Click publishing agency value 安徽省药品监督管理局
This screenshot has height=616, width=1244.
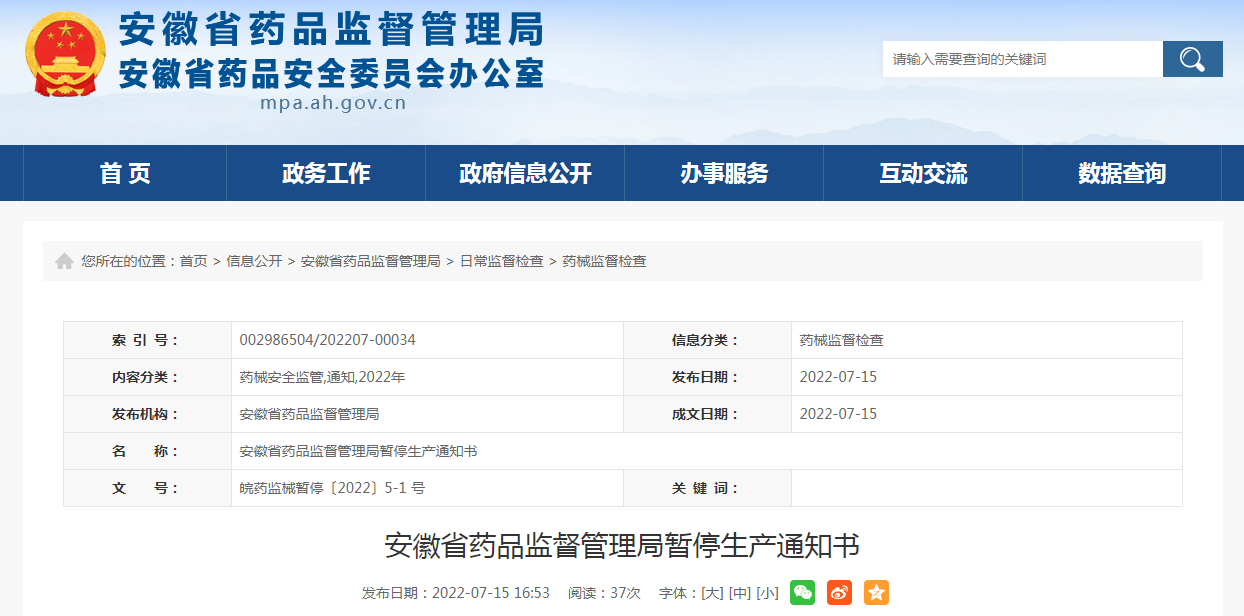point(310,414)
